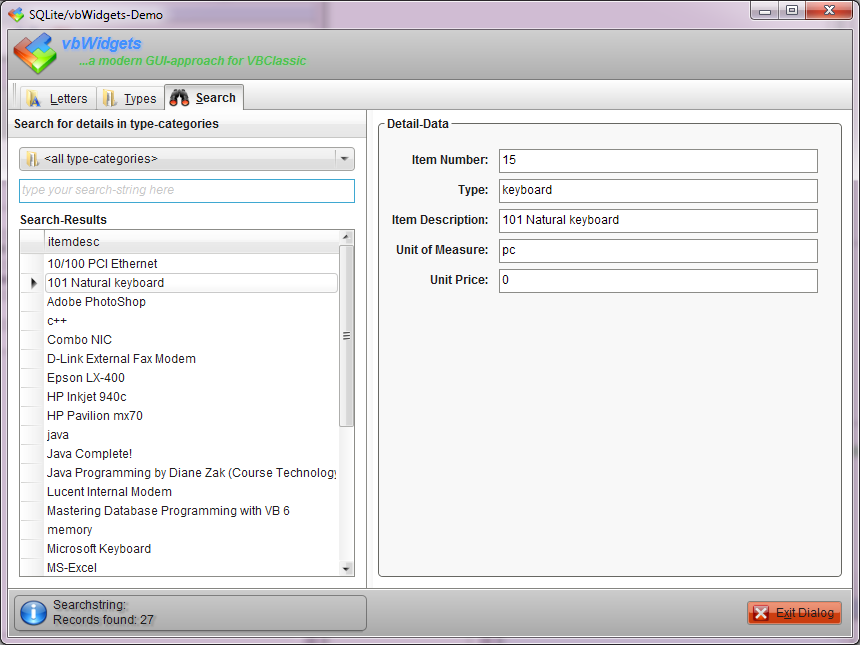Open the Letters tab
Viewport: 860px width, 645px height.
point(58,98)
